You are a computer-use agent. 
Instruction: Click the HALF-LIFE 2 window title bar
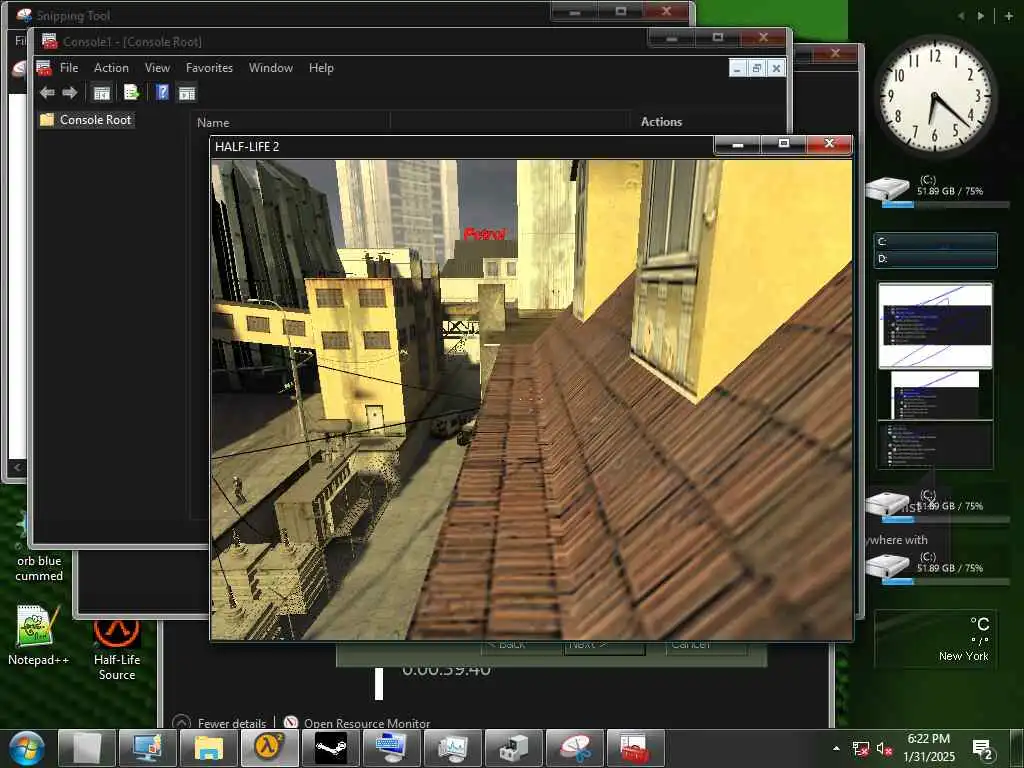(460, 146)
